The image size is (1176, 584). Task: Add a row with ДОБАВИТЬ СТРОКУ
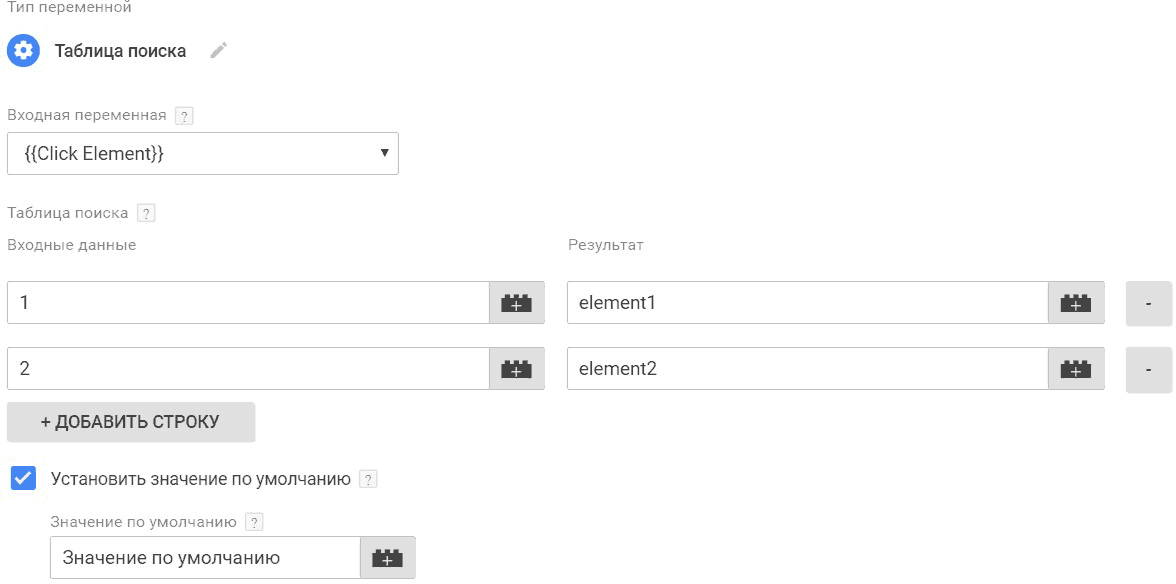point(131,422)
